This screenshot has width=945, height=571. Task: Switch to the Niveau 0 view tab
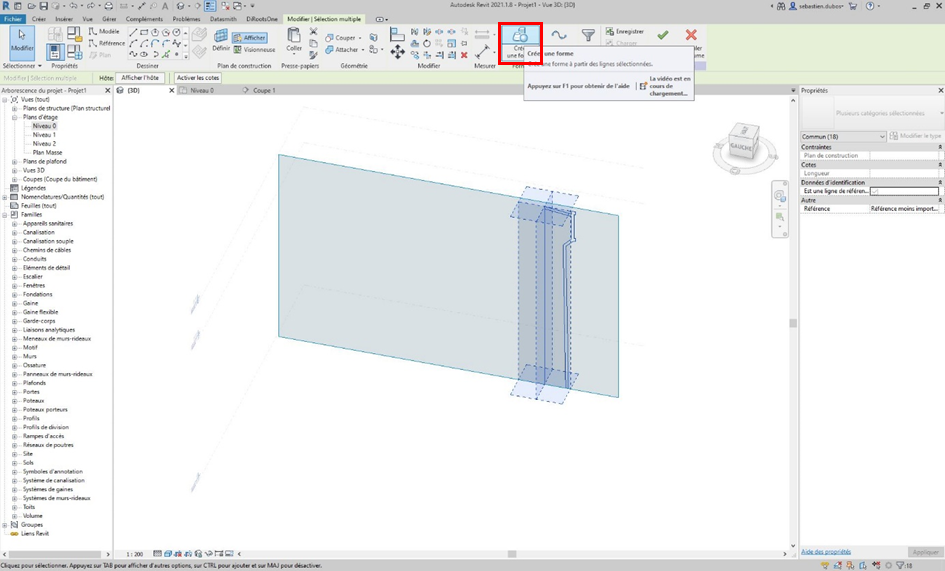[x=203, y=90]
